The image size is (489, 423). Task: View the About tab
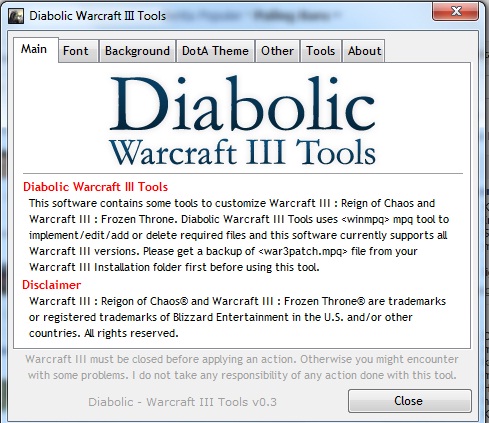(x=364, y=51)
